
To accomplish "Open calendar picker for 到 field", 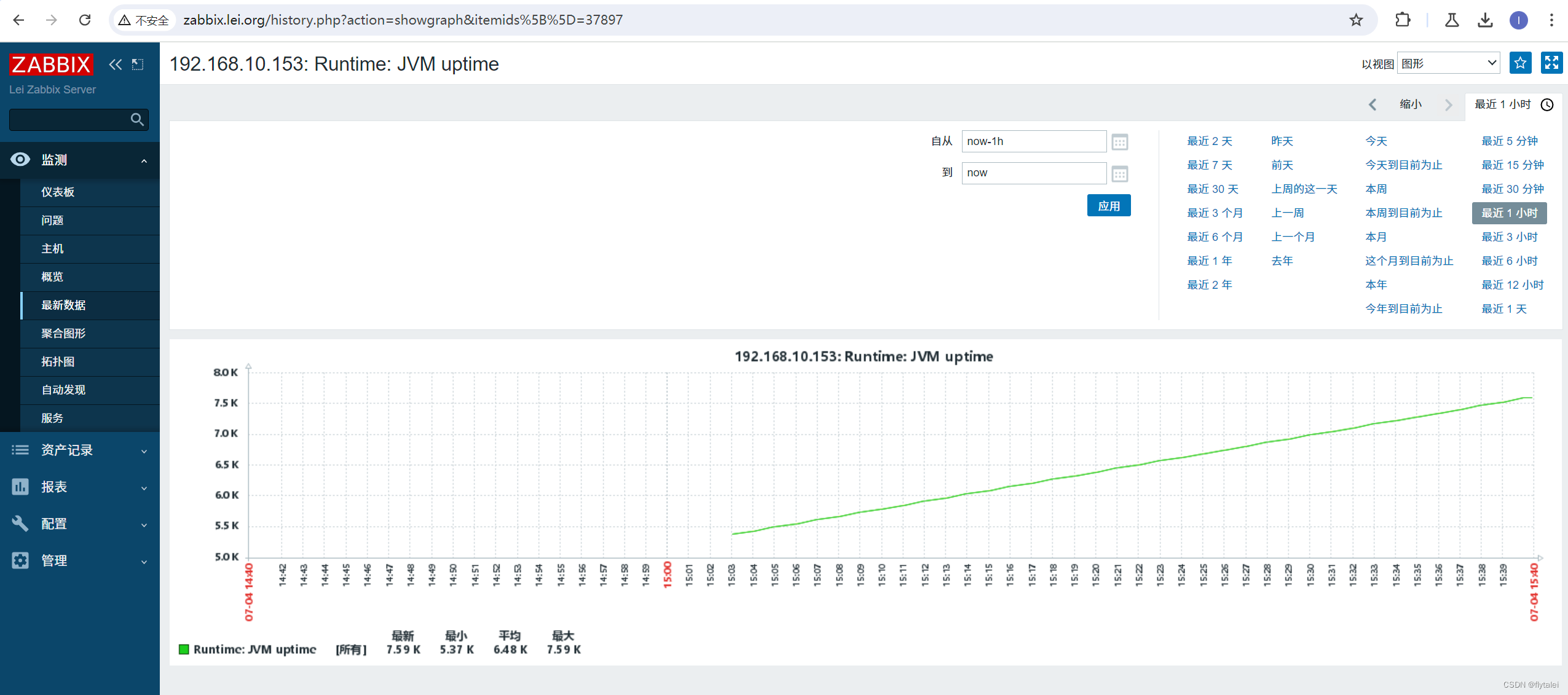I will click(x=1120, y=174).
